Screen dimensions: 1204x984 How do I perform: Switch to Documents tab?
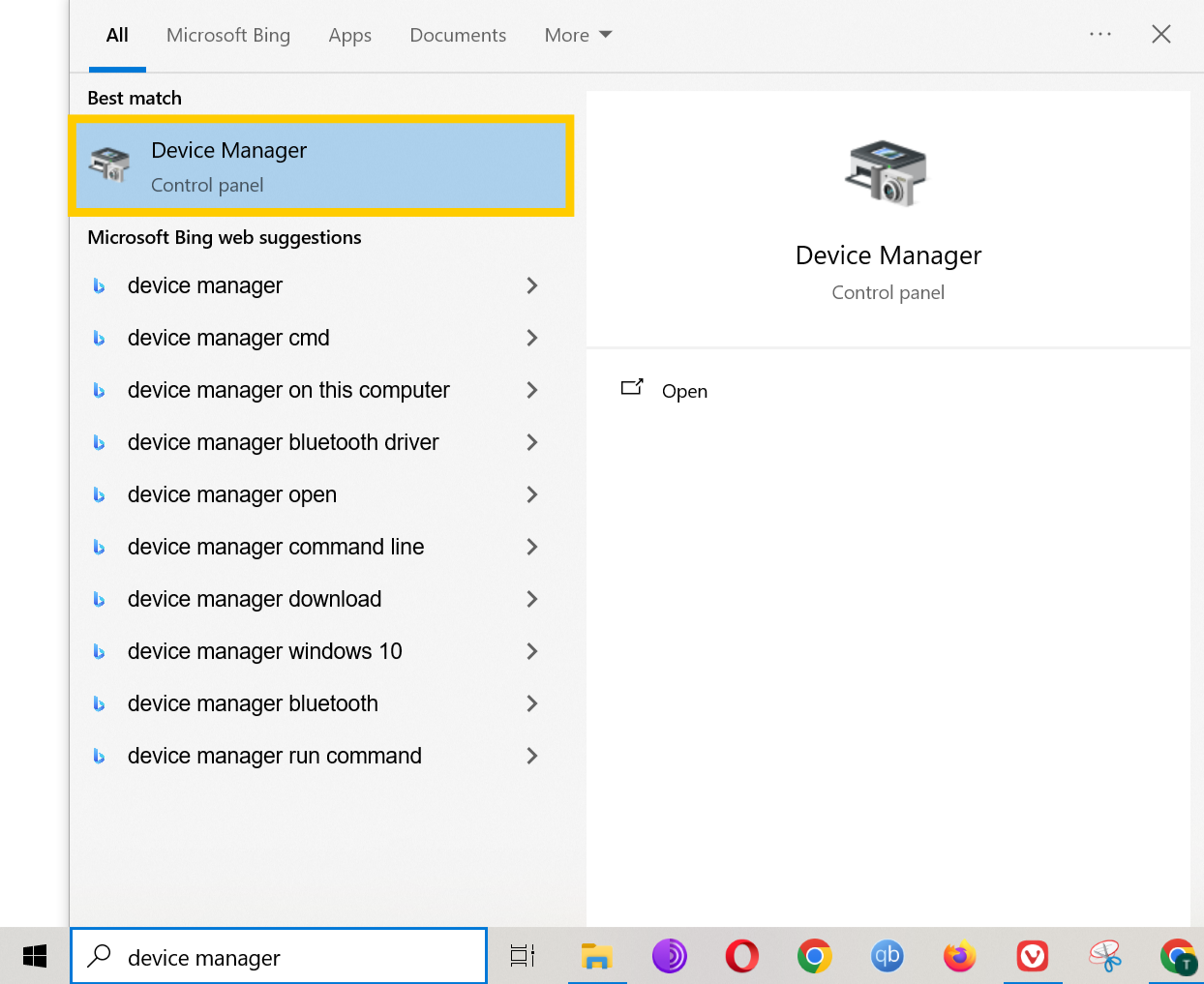pyautogui.click(x=458, y=35)
